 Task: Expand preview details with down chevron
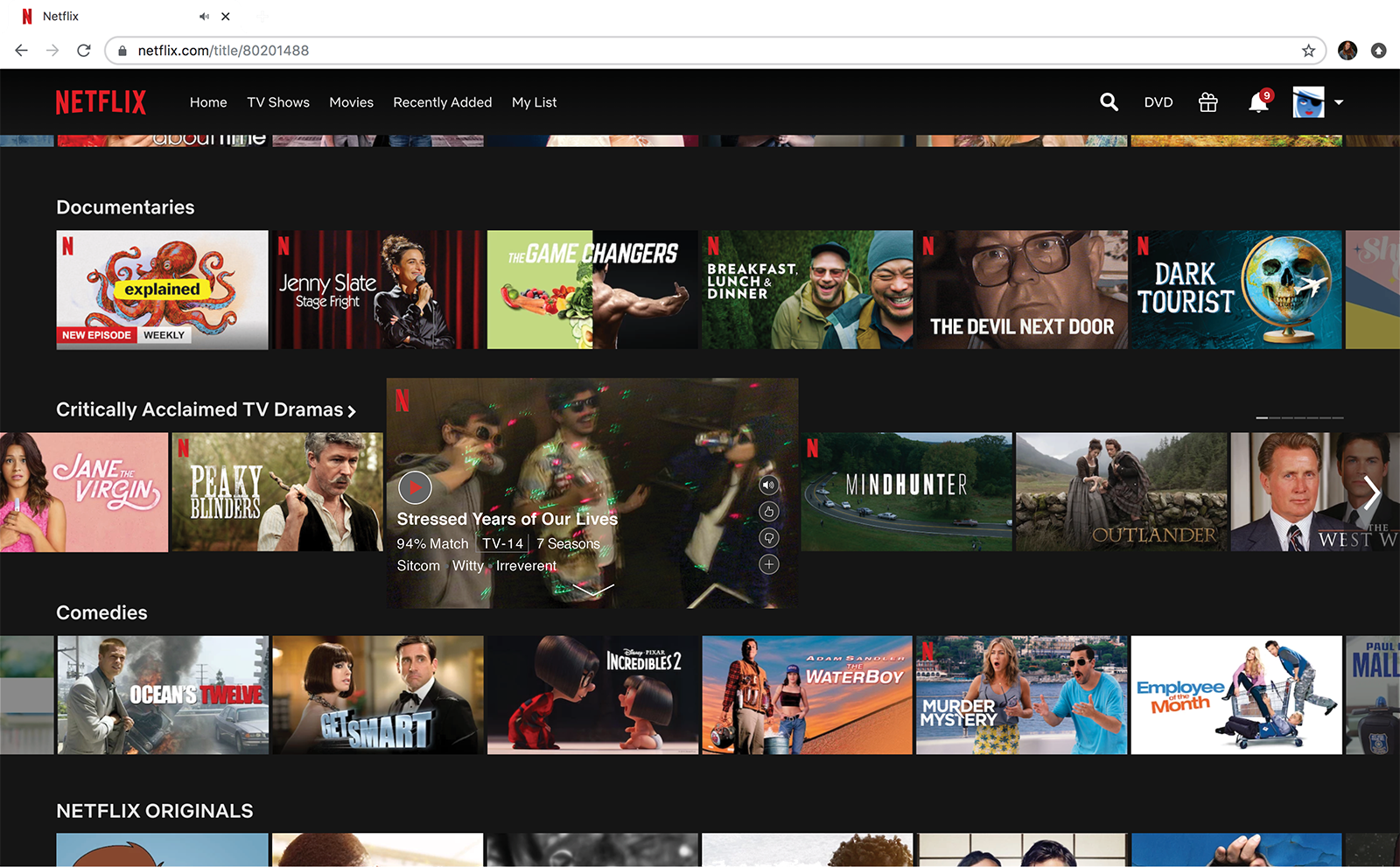(592, 591)
